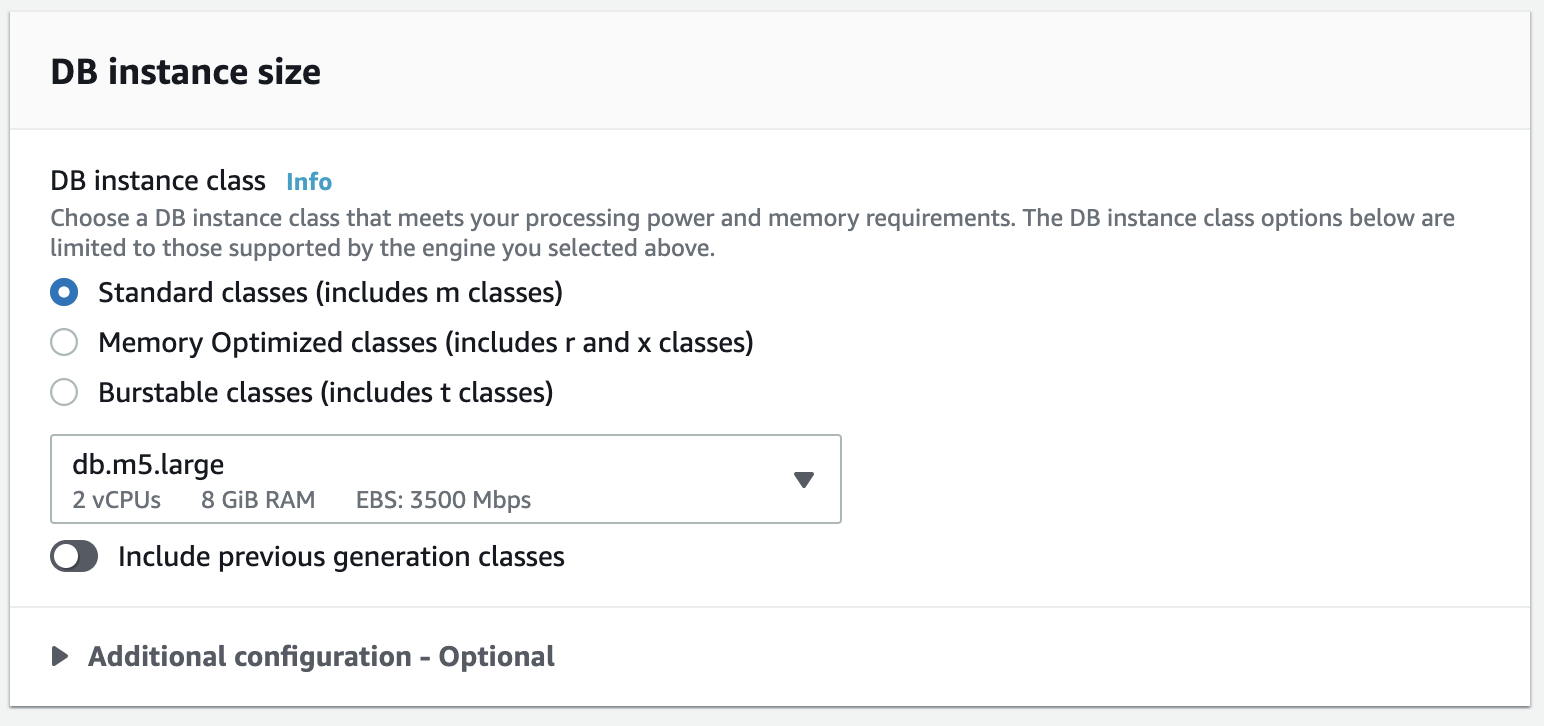1544x726 pixels.
Task: Click the disclosure triangle beside Additional configuration
Action: click(59, 656)
